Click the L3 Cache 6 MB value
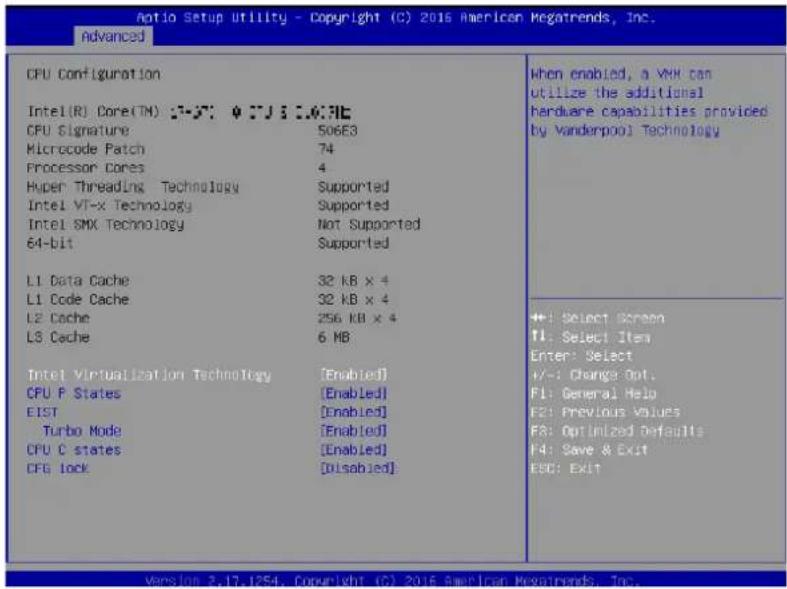787x589 pixels. [x=333, y=337]
